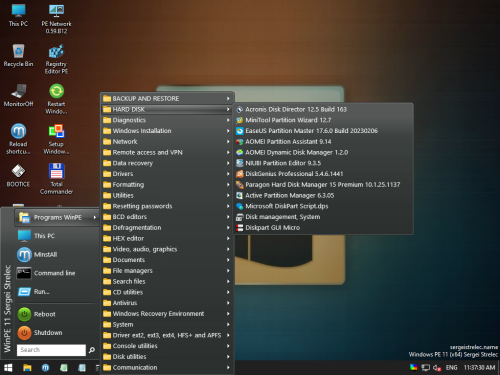Open Video, audio, graphics folder
This screenshot has width=500, height=375.
tap(167, 249)
